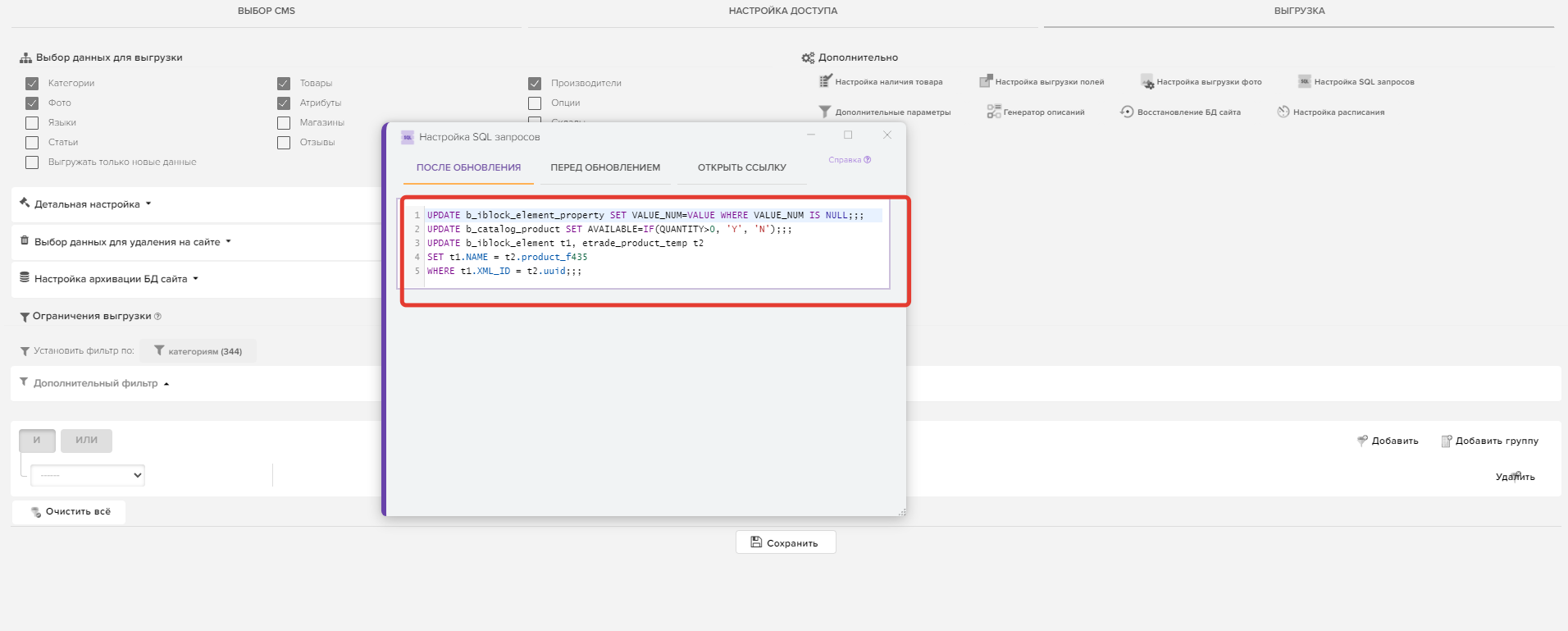Select the ИЛИ logic button

(x=86, y=441)
